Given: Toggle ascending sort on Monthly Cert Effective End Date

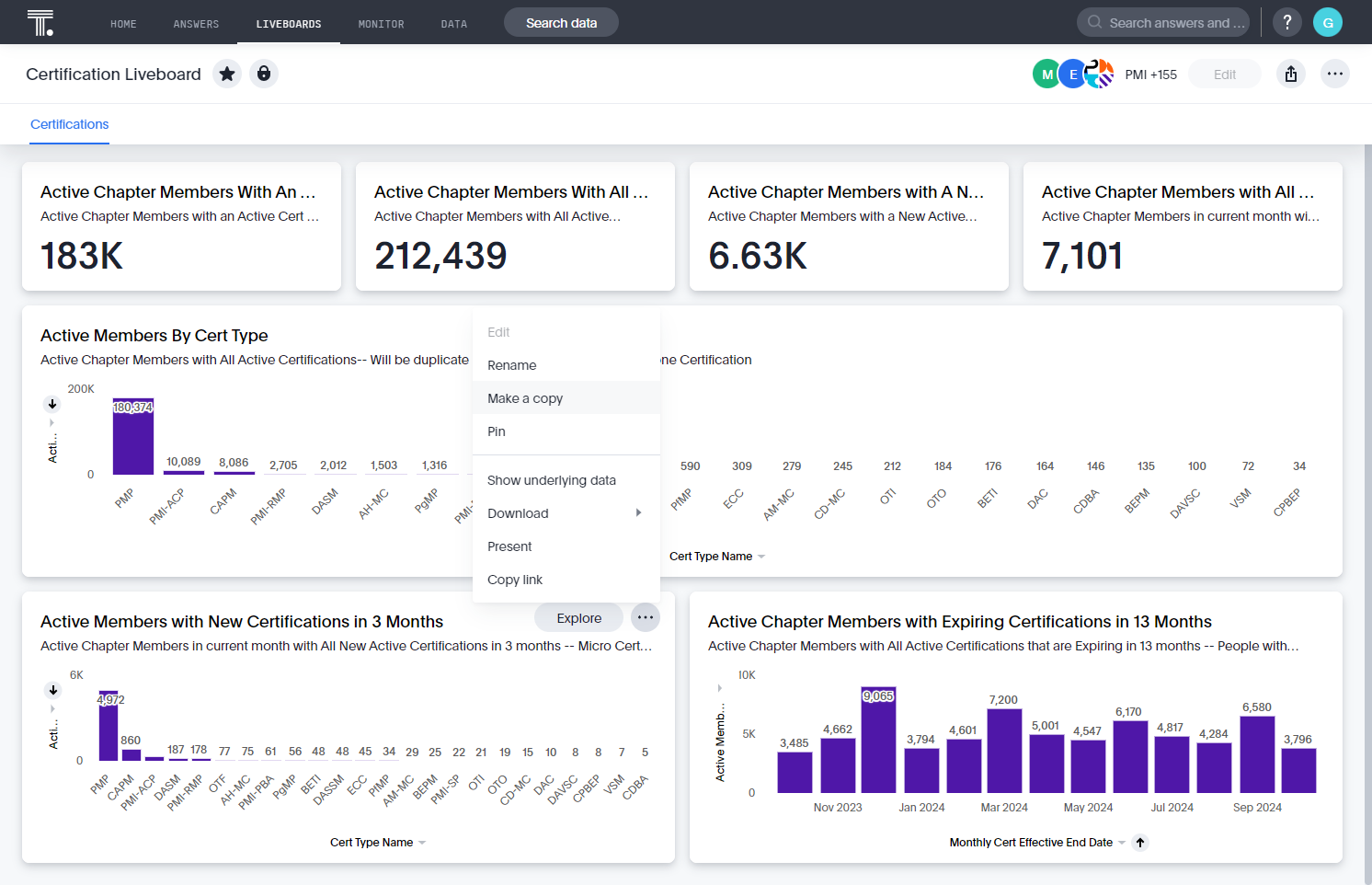Looking at the screenshot, I should click(1140, 843).
